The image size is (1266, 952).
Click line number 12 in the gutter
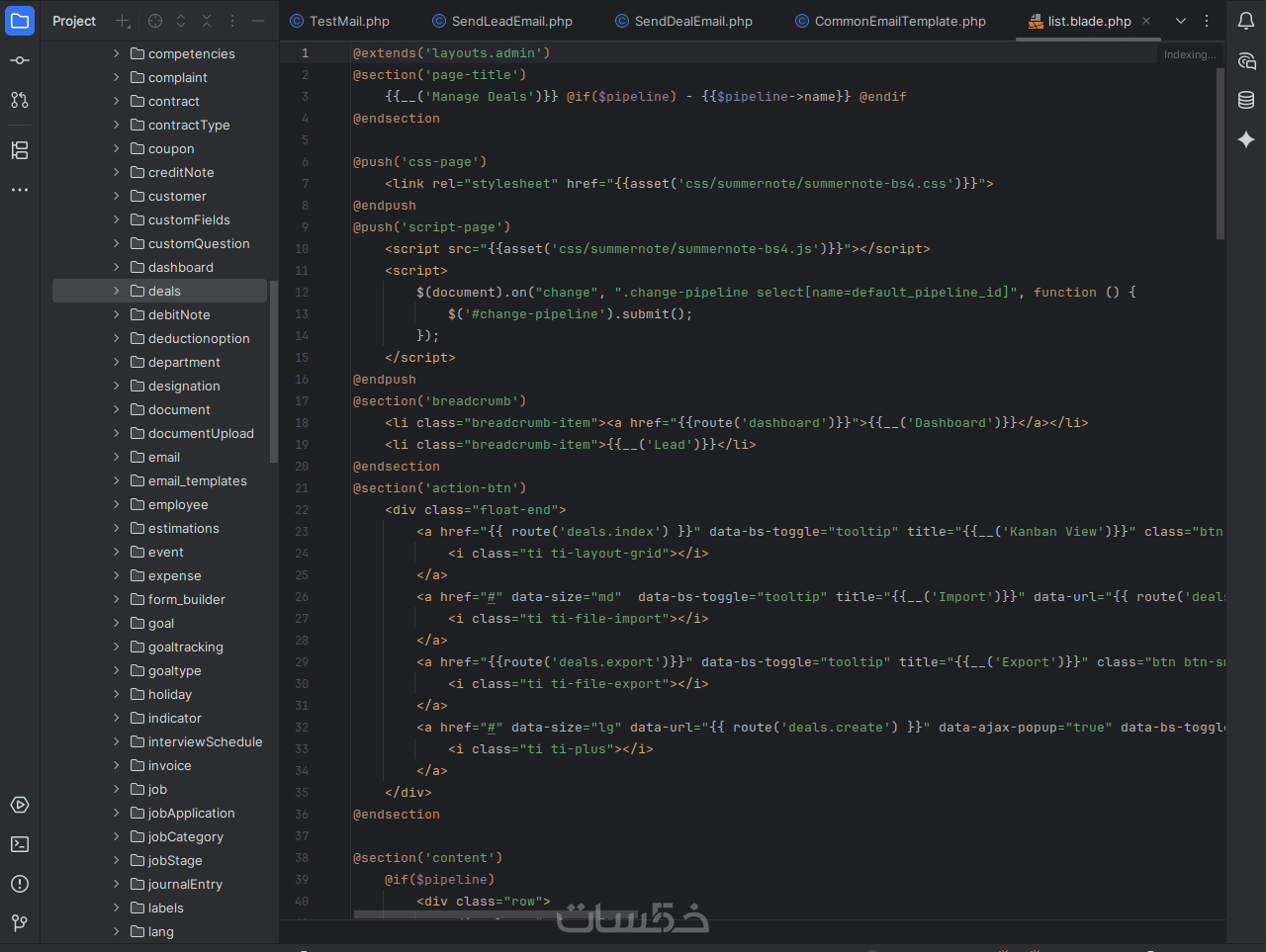coord(302,293)
